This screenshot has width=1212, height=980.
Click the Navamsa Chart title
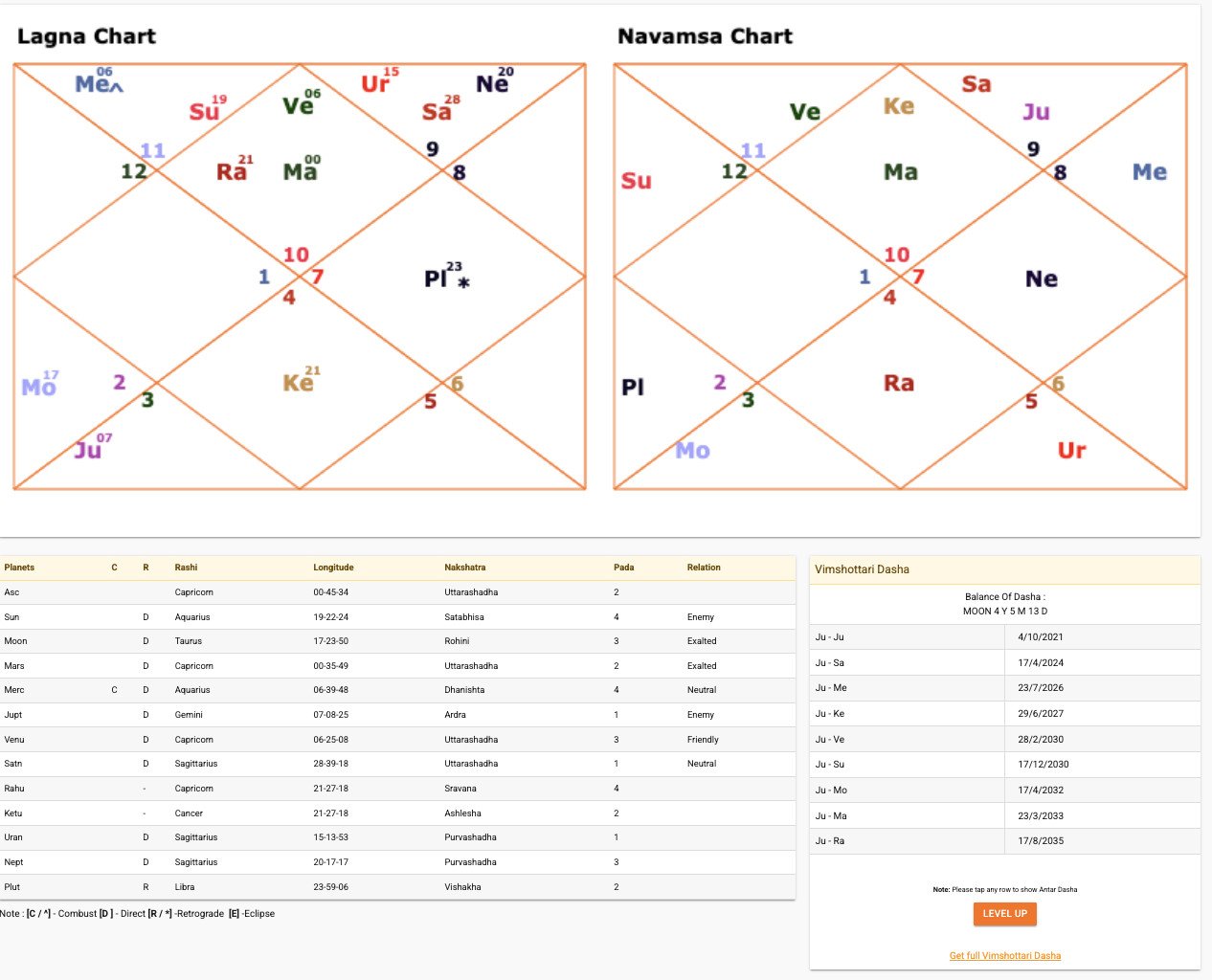pyautogui.click(x=705, y=36)
